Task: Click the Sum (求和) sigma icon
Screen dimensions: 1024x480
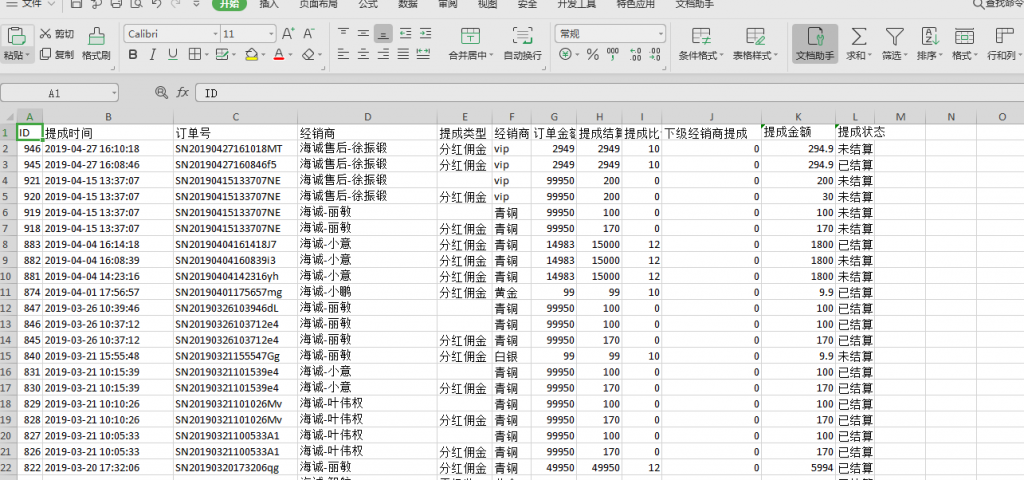Action: [859, 36]
